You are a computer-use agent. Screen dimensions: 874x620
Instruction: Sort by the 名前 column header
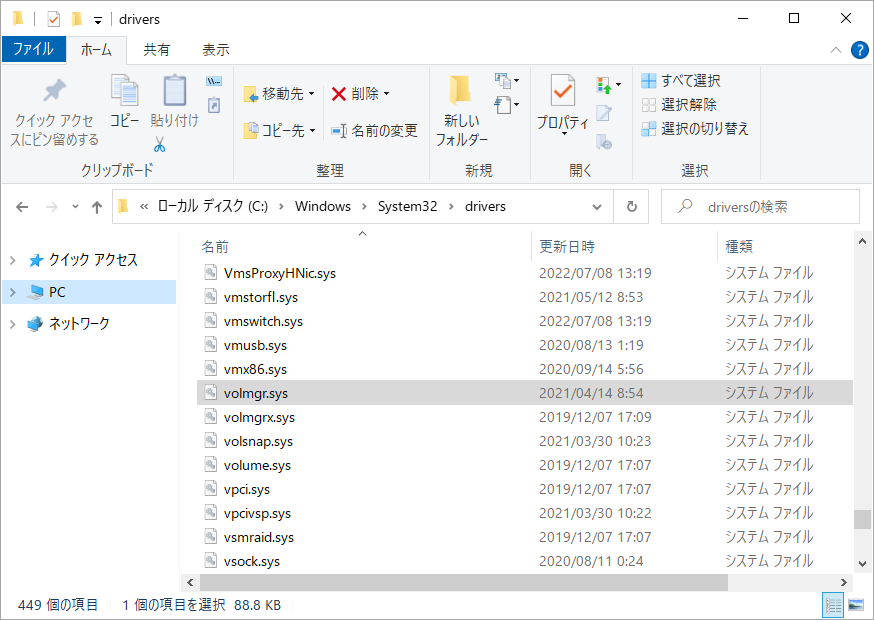(x=362, y=246)
